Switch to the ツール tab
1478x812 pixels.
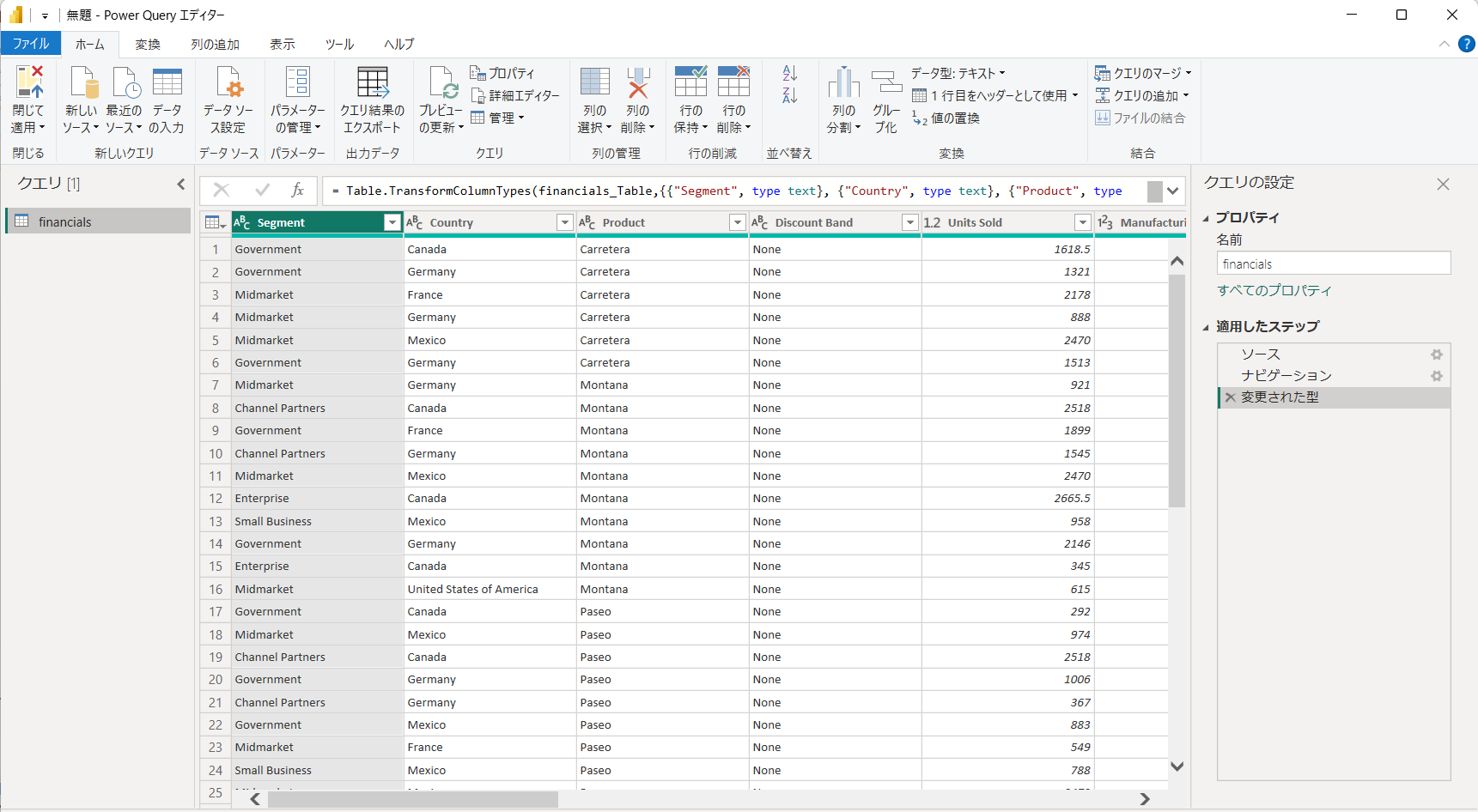pos(340,44)
